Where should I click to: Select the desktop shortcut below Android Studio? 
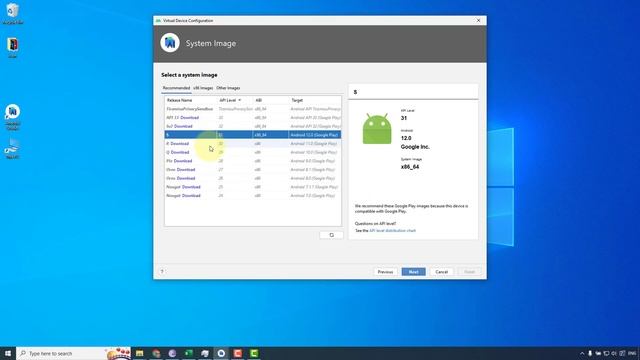[x=13, y=148]
